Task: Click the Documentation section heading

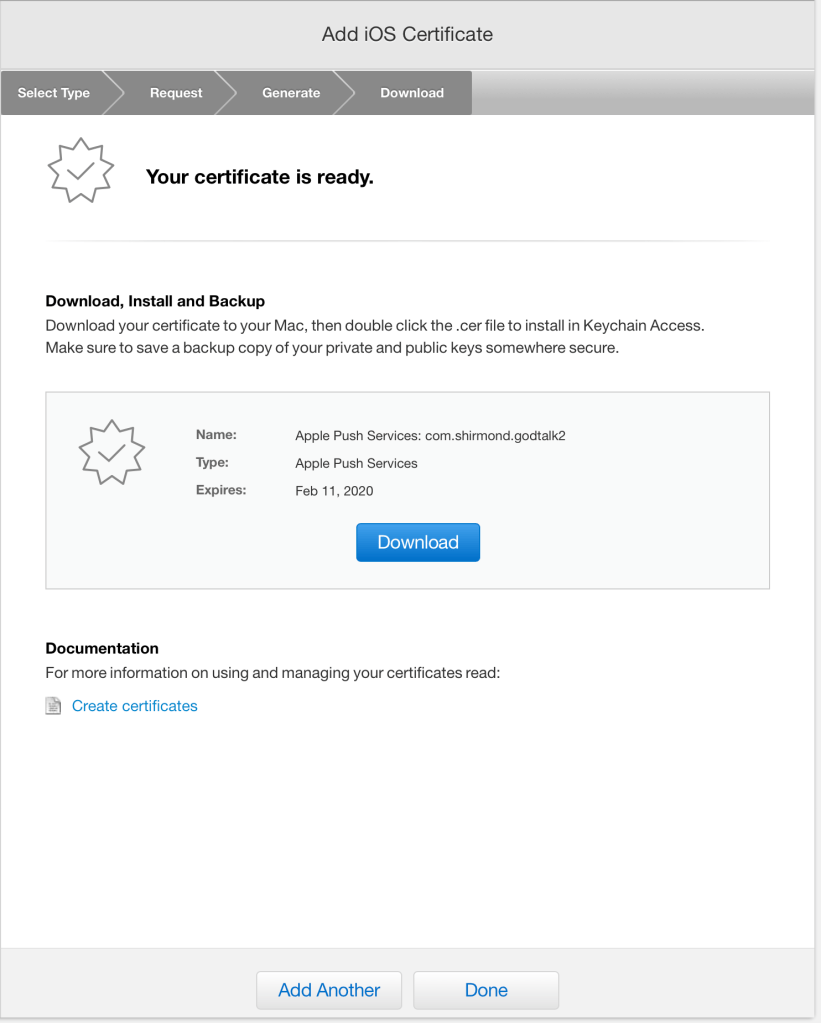Action: (102, 648)
